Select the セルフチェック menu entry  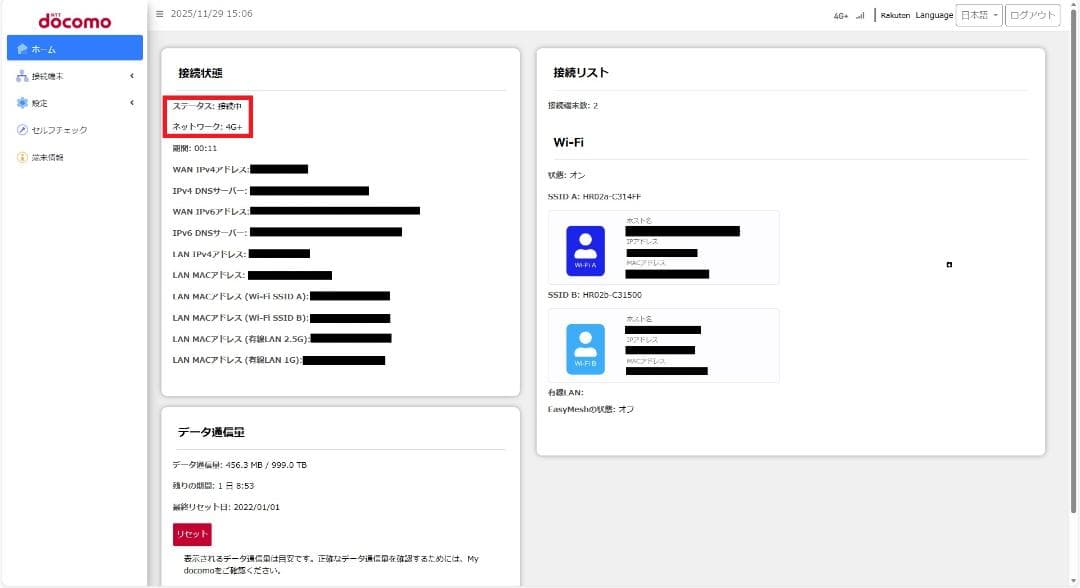(x=60, y=129)
